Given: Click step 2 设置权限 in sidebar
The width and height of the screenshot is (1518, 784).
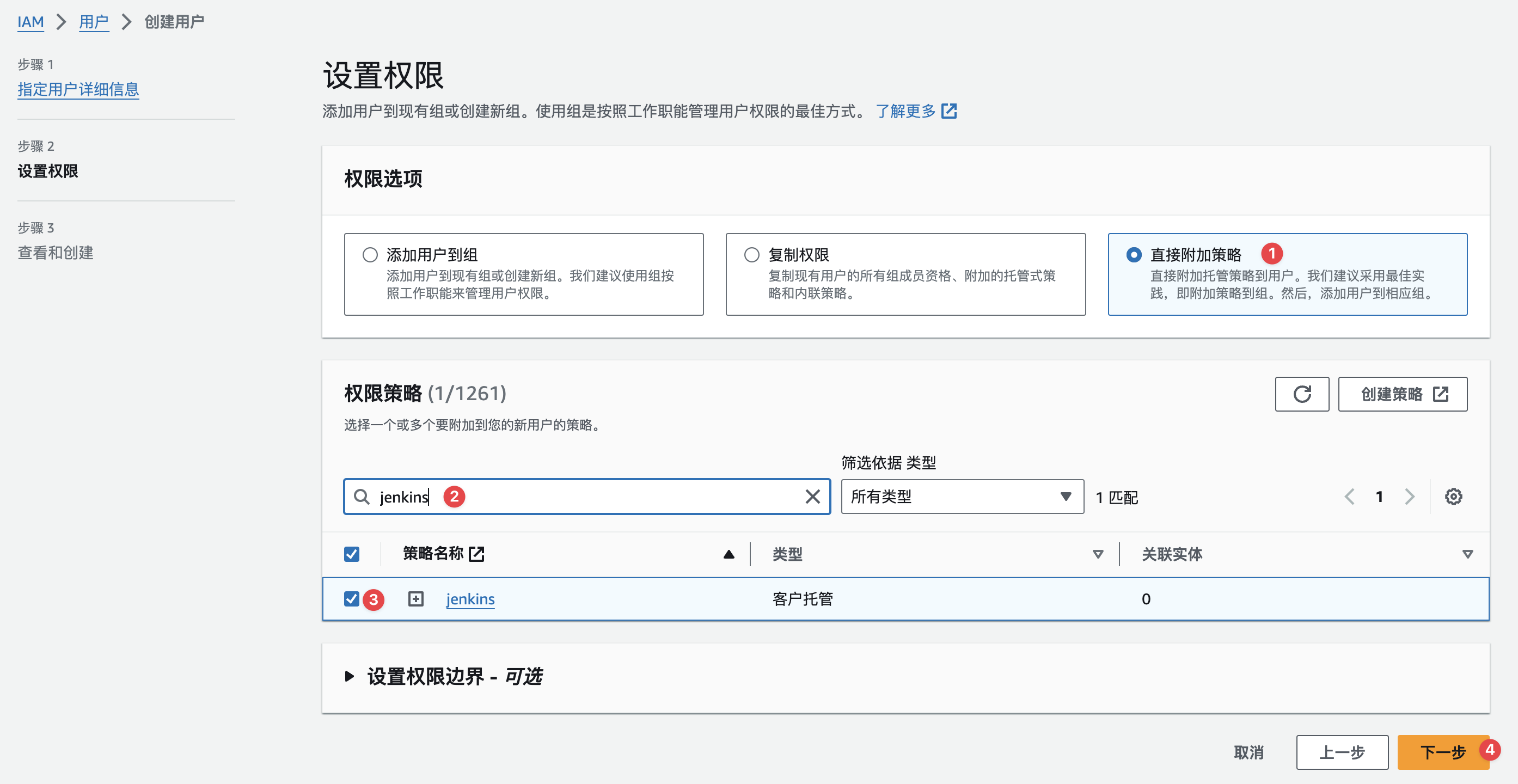Looking at the screenshot, I should click(x=48, y=171).
